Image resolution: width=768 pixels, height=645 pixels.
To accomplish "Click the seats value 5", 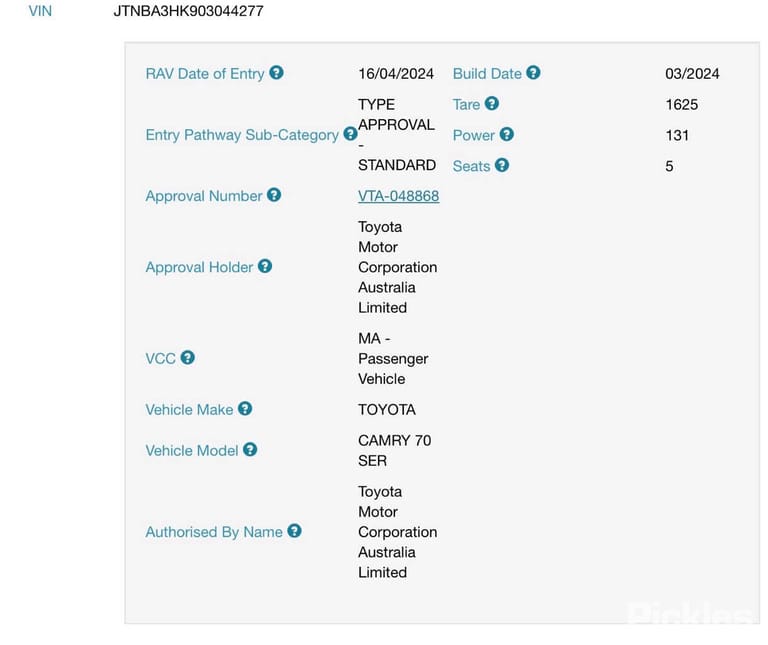I will coord(669,166).
